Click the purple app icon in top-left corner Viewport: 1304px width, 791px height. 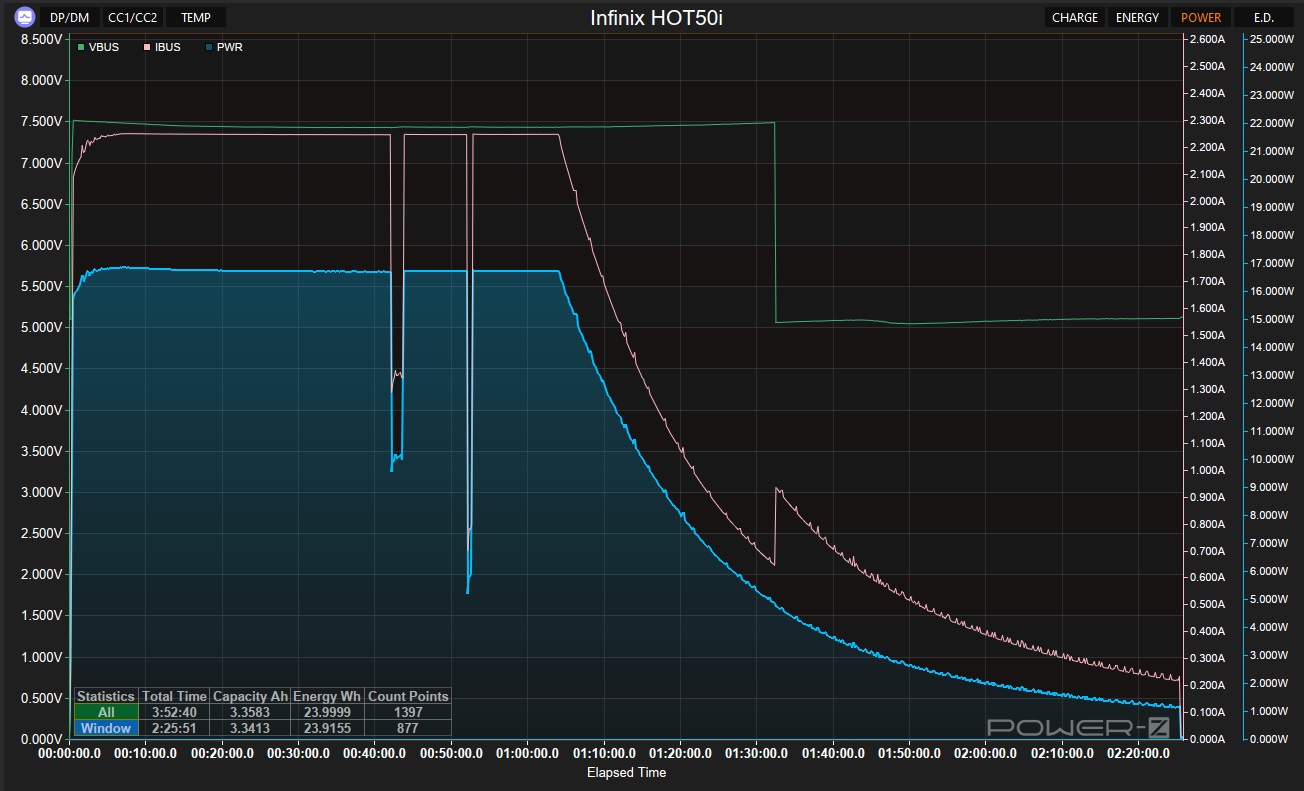[24, 17]
